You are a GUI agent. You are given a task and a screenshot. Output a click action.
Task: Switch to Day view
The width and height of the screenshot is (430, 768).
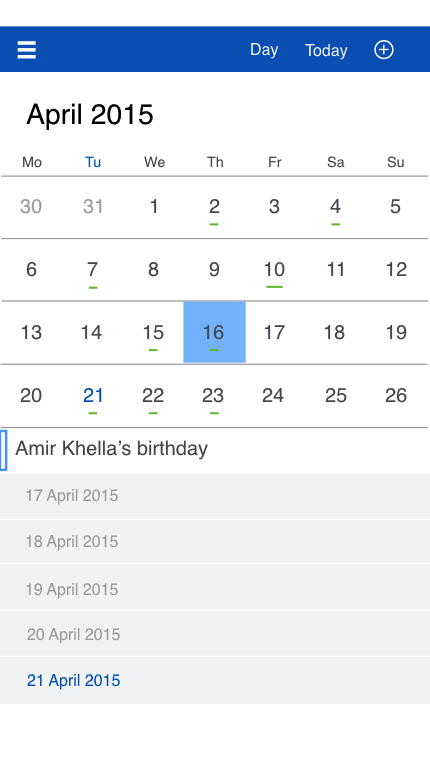[x=264, y=49]
